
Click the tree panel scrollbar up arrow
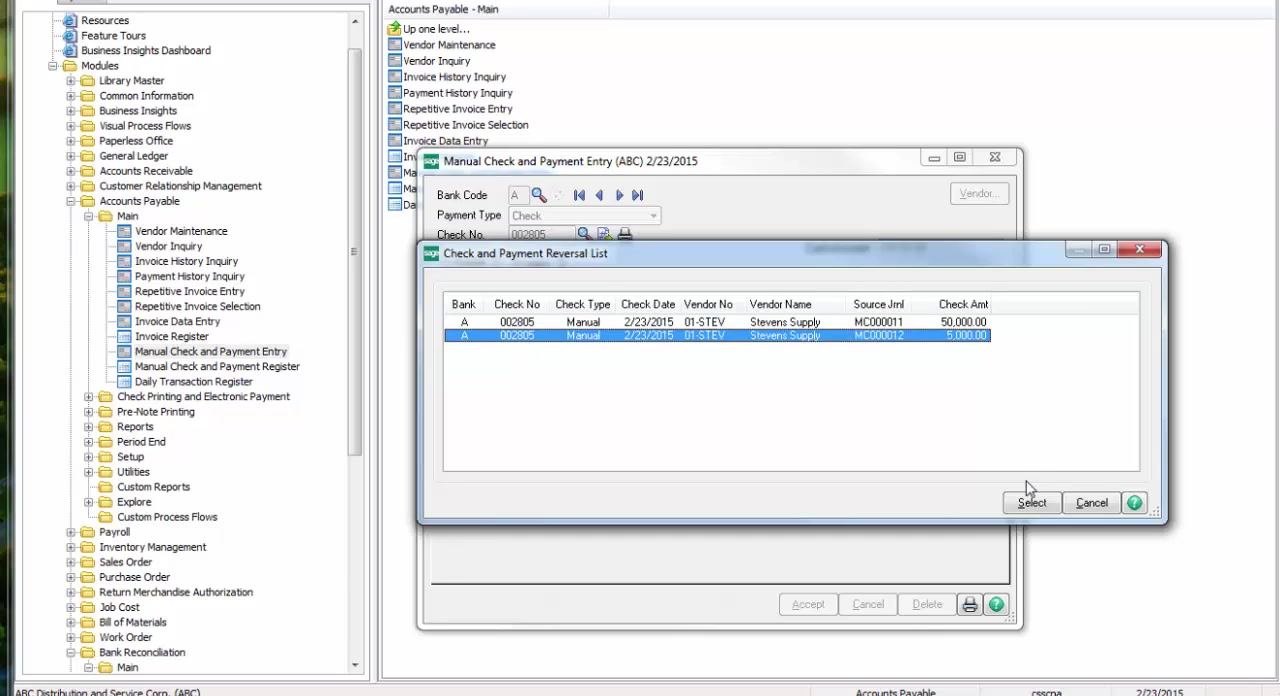355,20
